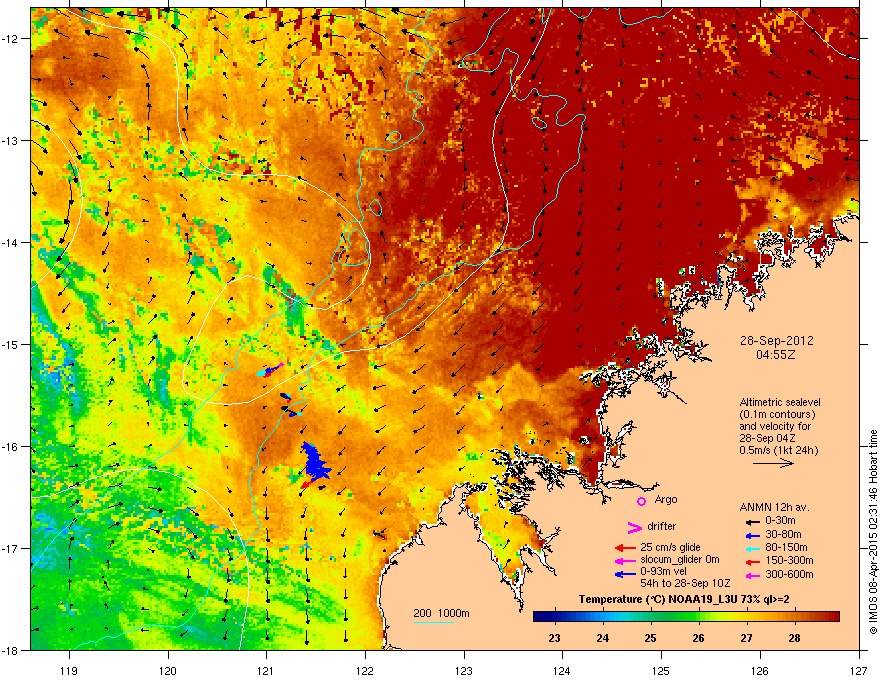Click the '300-600m' depth label
Viewport: 880px width, 680px height.
(x=789, y=574)
